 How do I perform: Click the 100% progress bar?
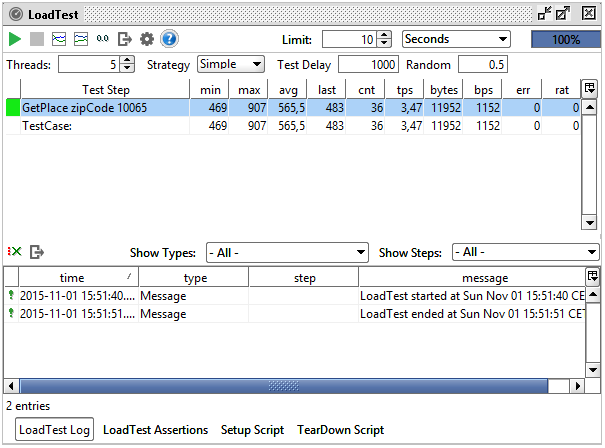coord(566,39)
